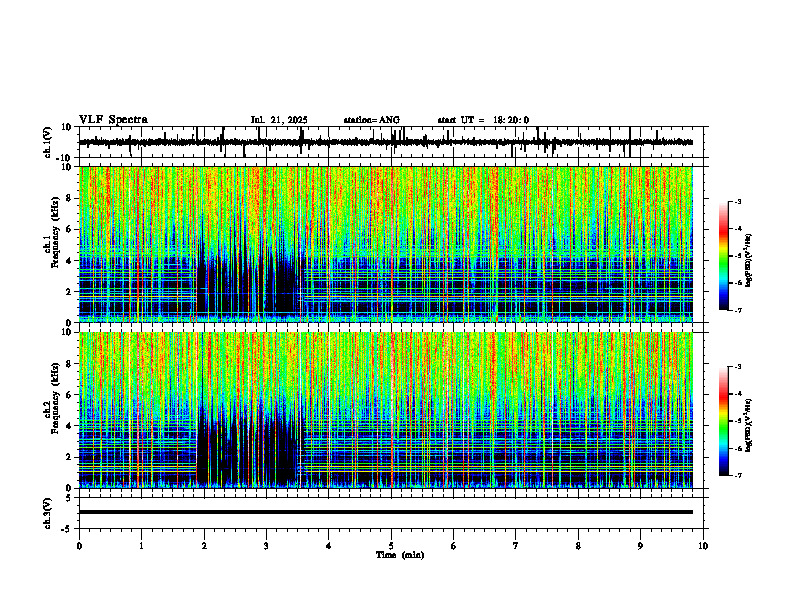The image size is (792, 612).
Task: Click the ch.2 spectrogram color bar
Action: [x=723, y=421]
